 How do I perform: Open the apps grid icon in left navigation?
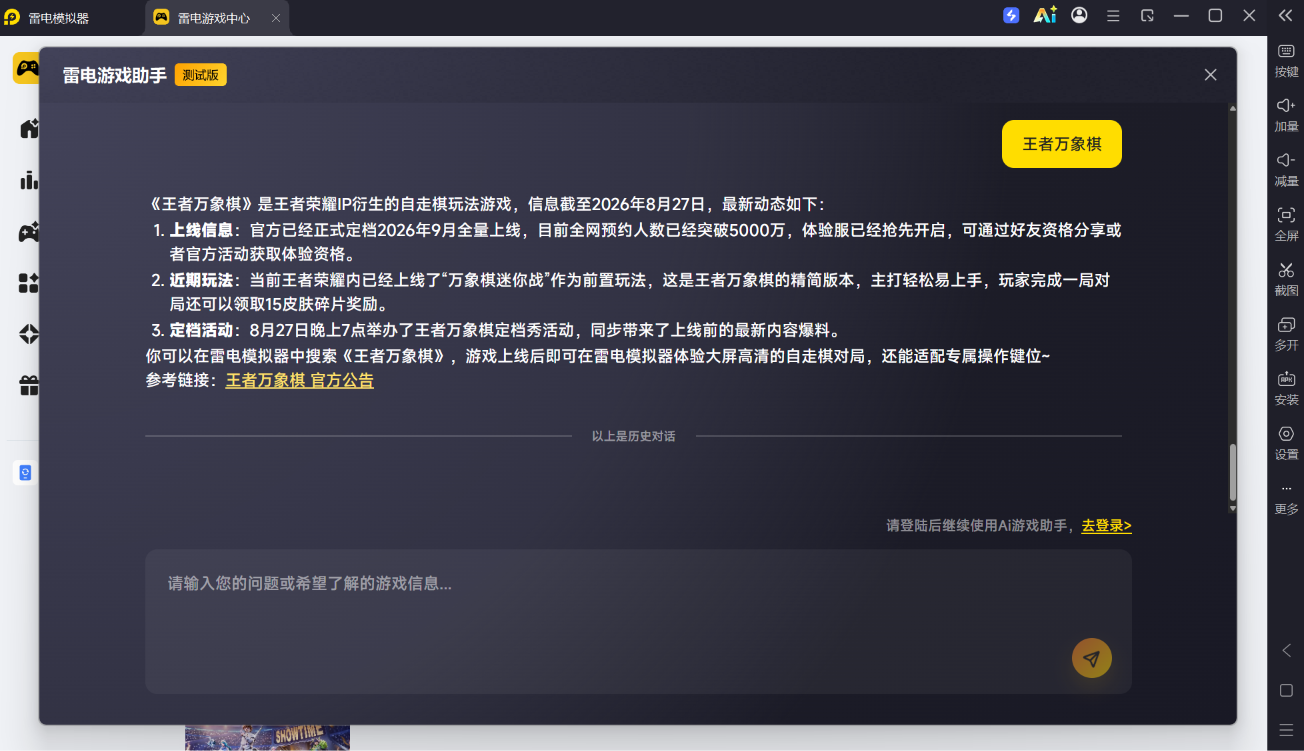pos(29,283)
